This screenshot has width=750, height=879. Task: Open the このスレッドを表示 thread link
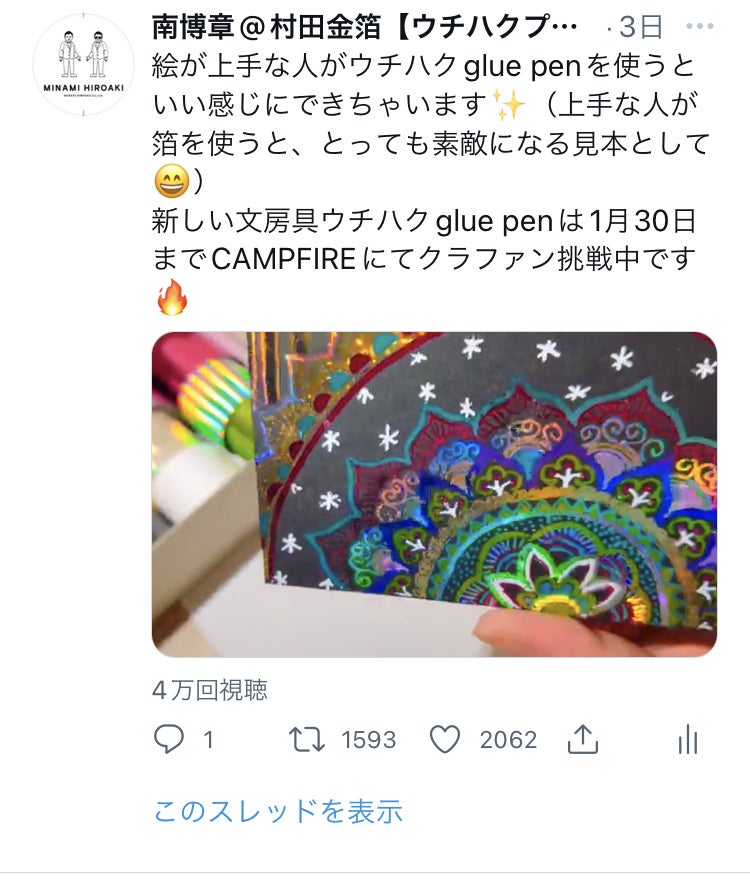(278, 811)
